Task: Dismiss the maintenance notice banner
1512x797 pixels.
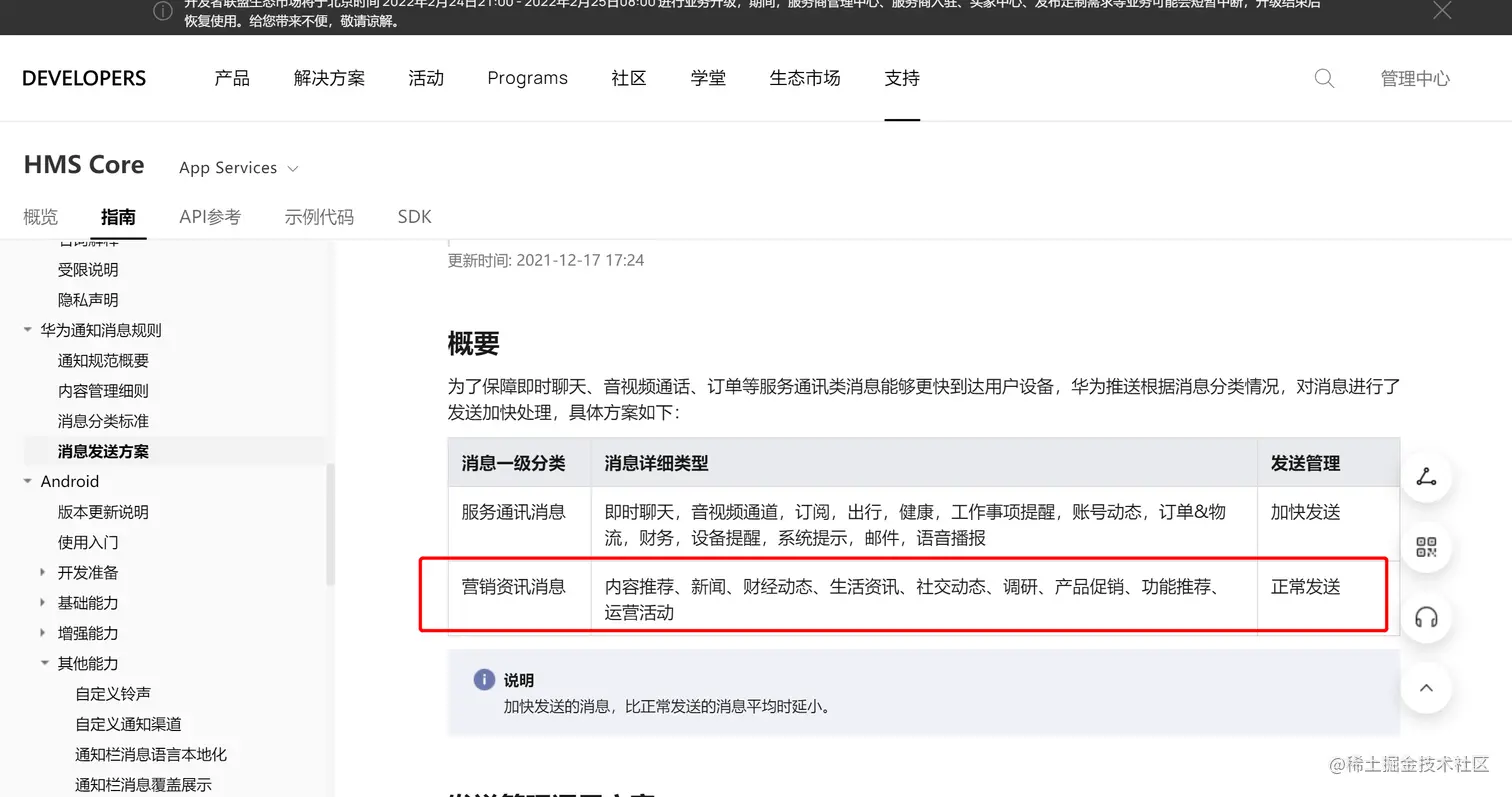Action: 1442,11
